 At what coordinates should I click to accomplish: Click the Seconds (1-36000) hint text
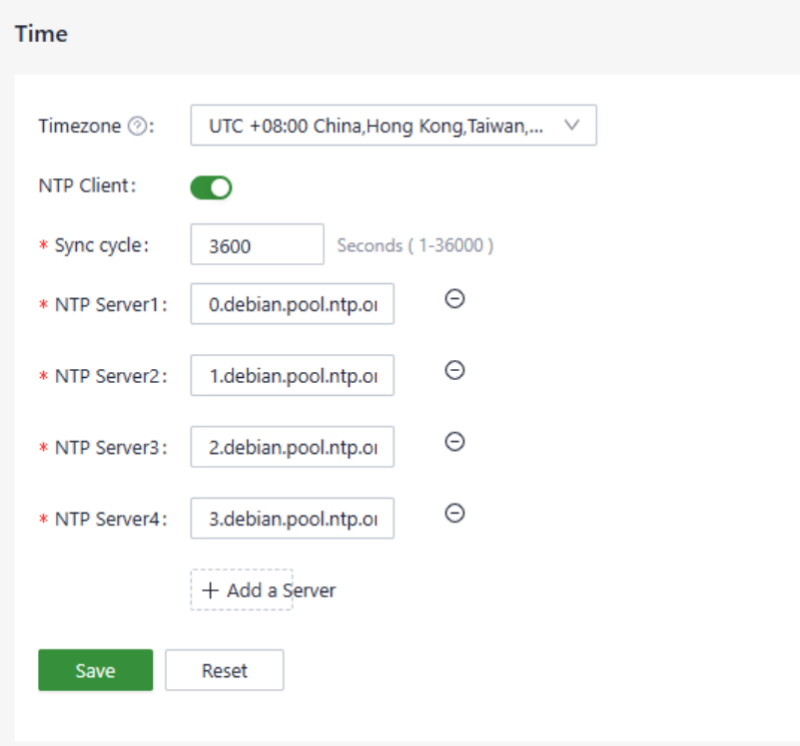click(415, 245)
